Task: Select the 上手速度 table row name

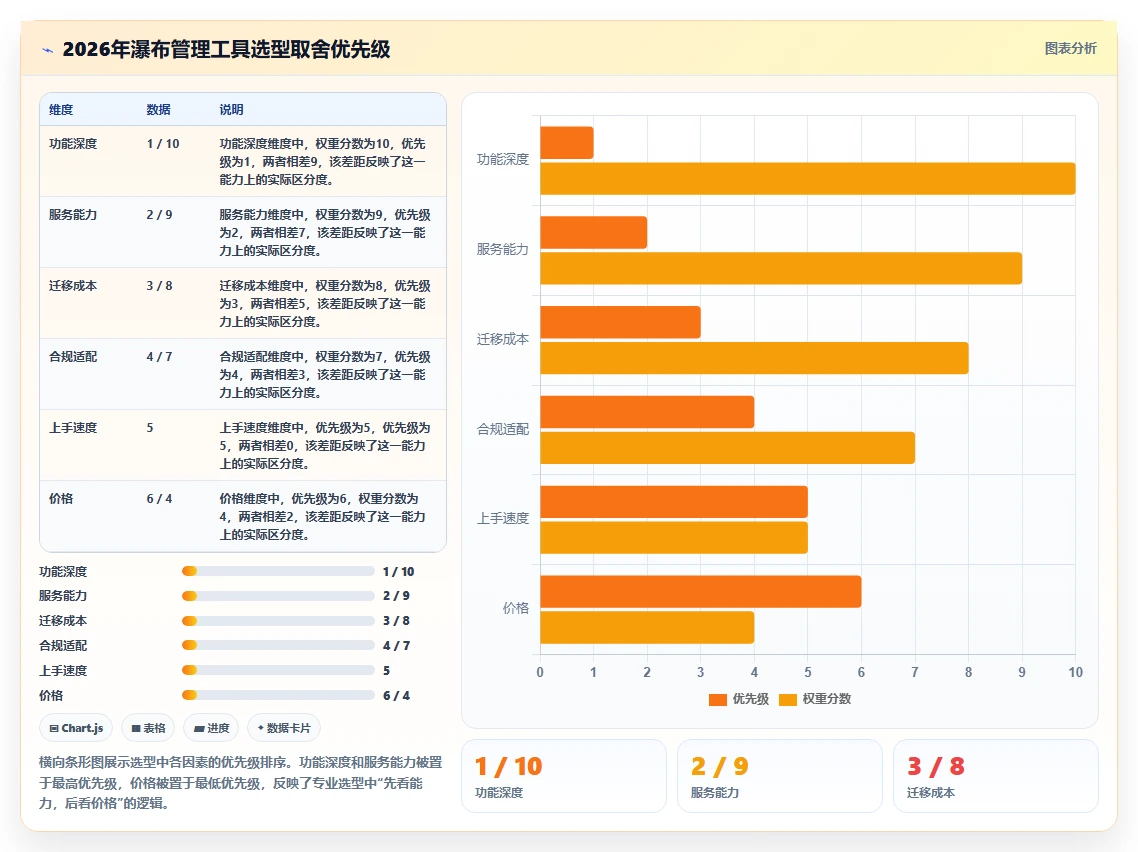Action: [x=73, y=428]
